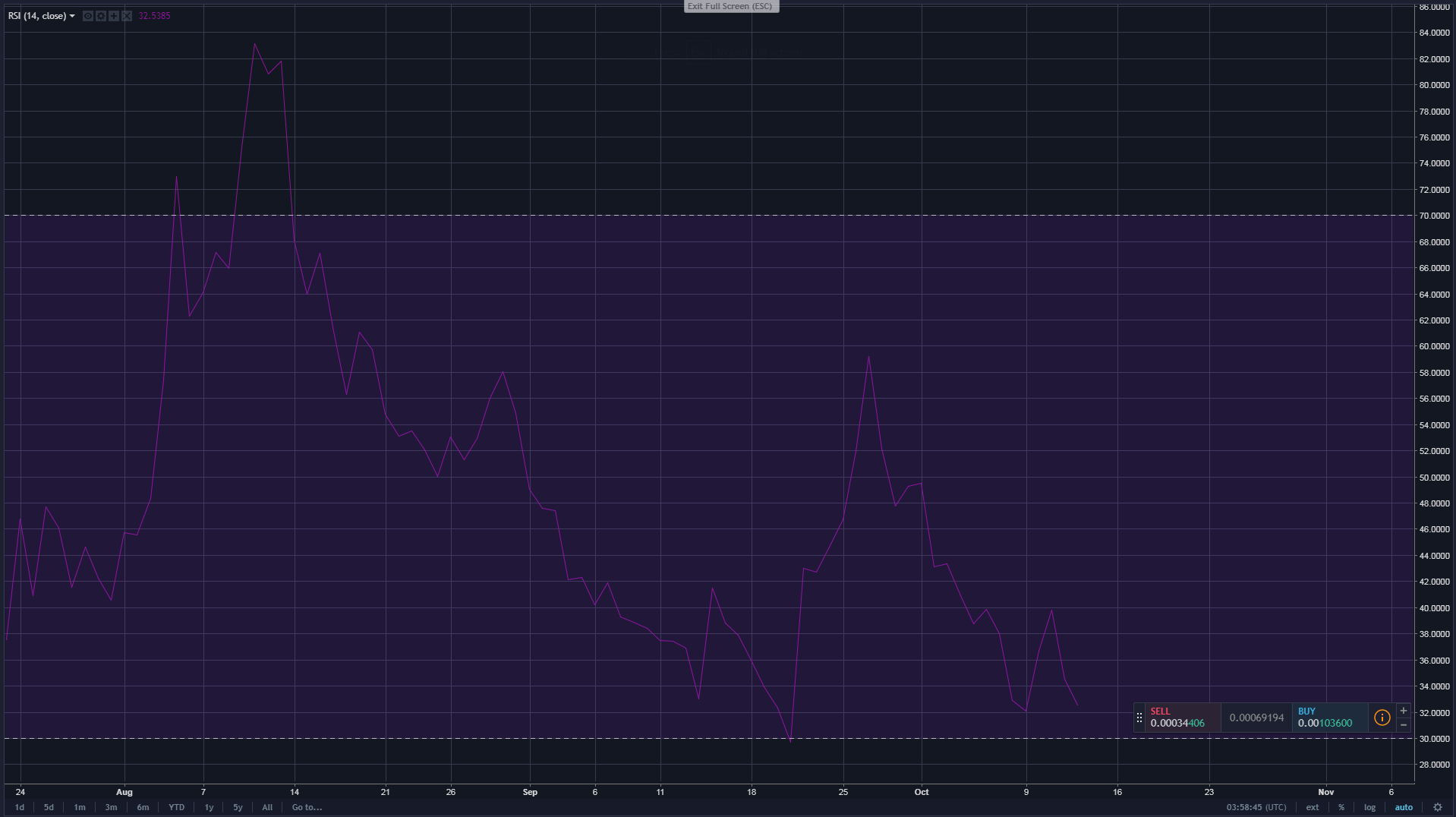The width and height of the screenshot is (1456, 817).
Task: Open RSI indicator settings gear
Action: [x=101, y=16]
